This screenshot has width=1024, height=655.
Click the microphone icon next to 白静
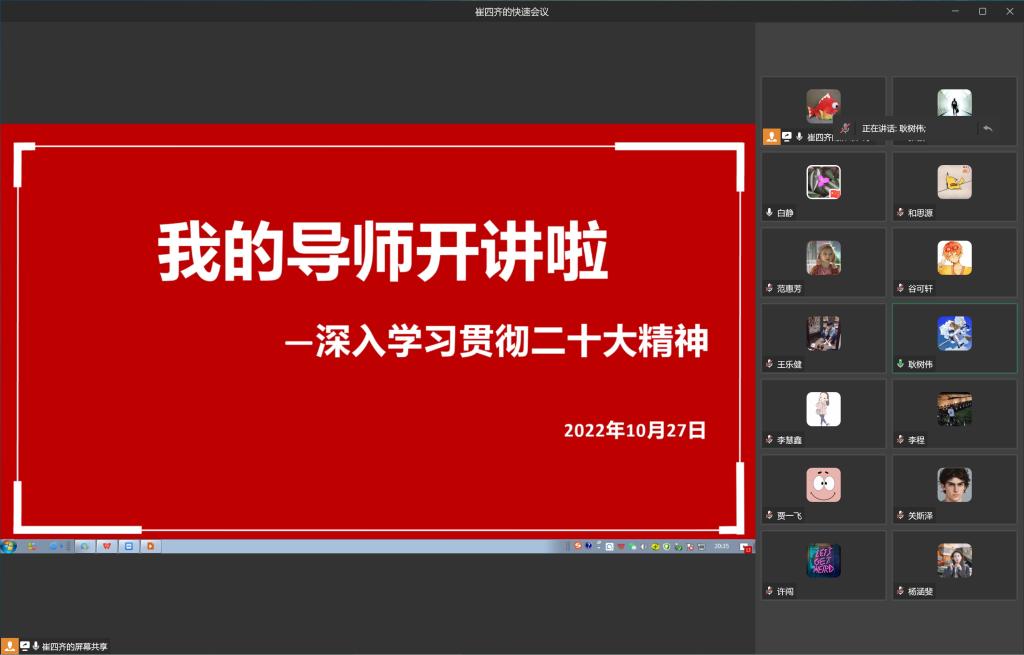[x=769, y=213]
